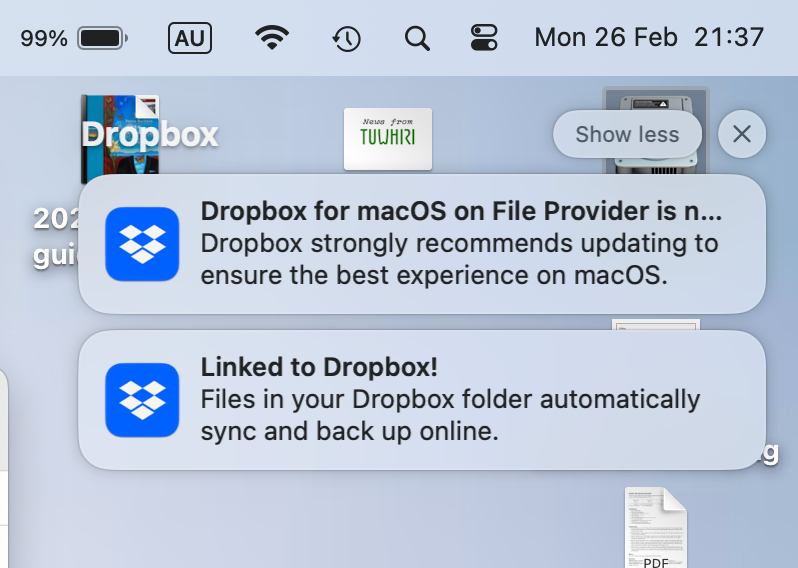Click the battery status icon in menu bar

point(102,38)
